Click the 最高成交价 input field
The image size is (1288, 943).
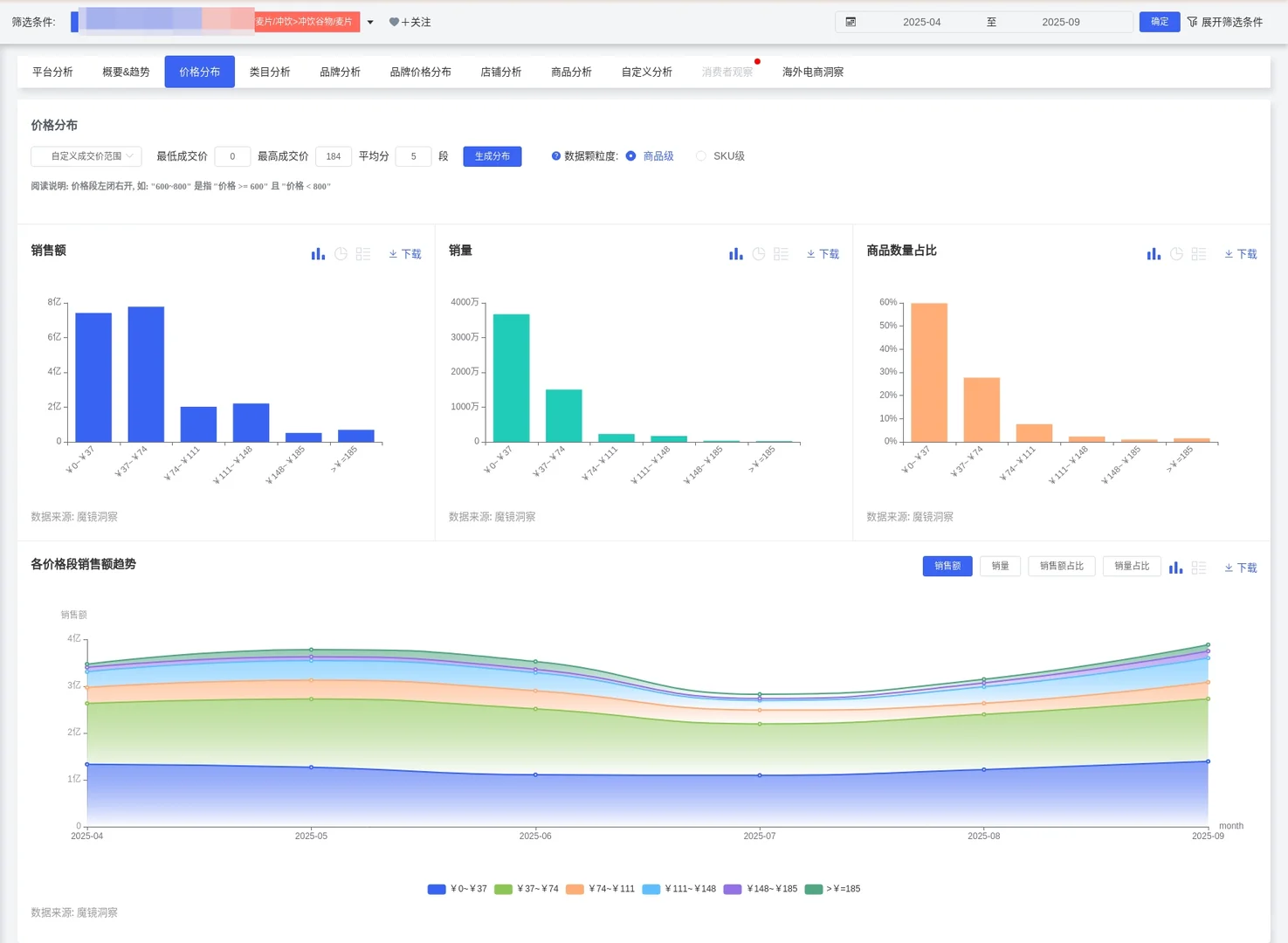[334, 156]
